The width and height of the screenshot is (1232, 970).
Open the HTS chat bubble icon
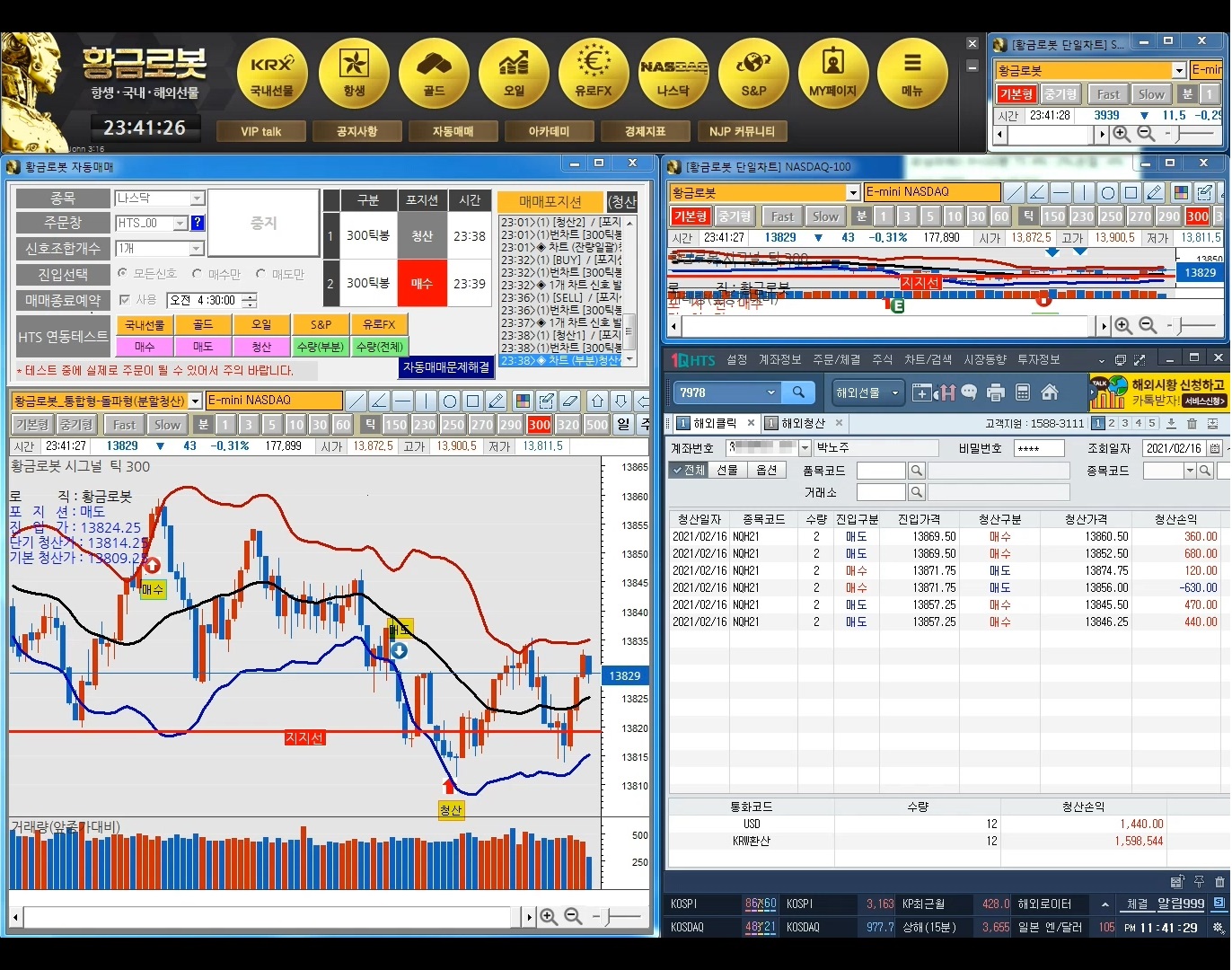(969, 392)
